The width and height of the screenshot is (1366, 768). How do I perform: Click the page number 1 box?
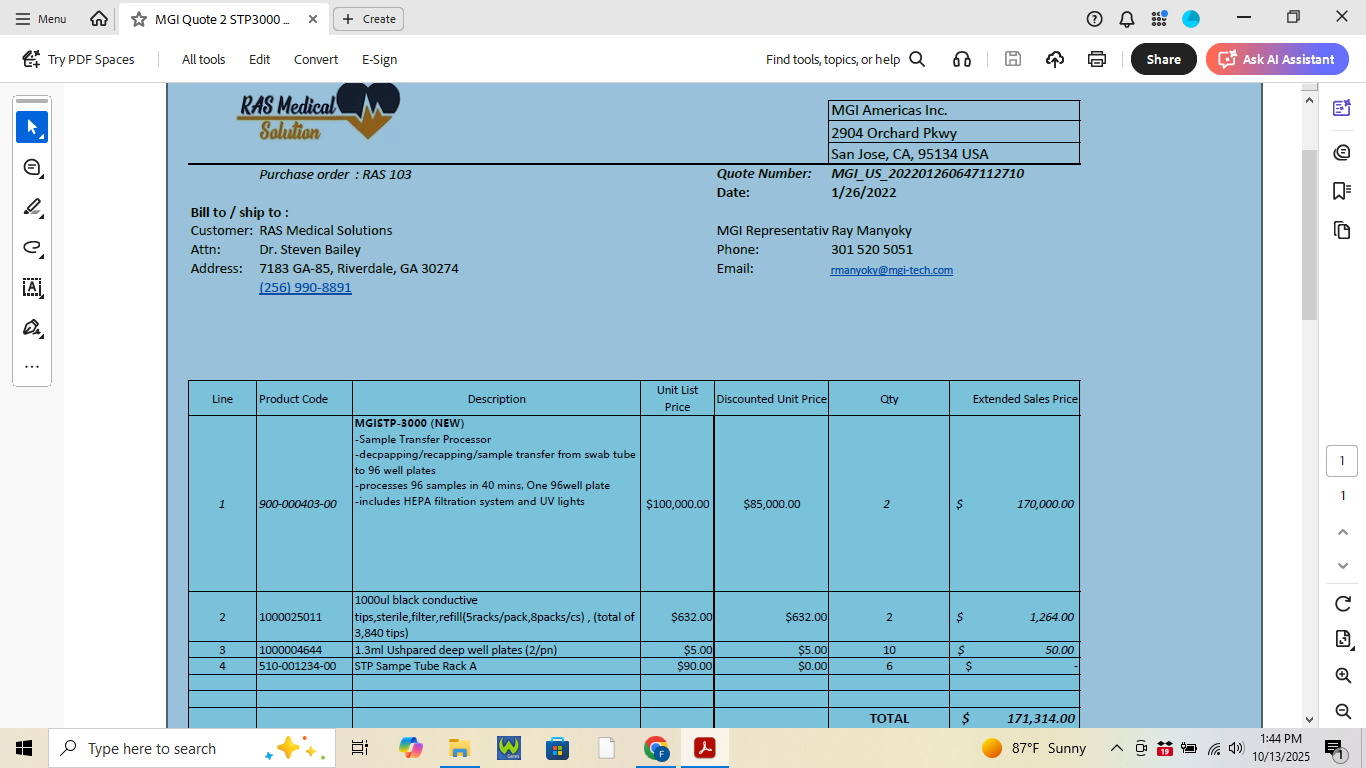[1342, 461]
